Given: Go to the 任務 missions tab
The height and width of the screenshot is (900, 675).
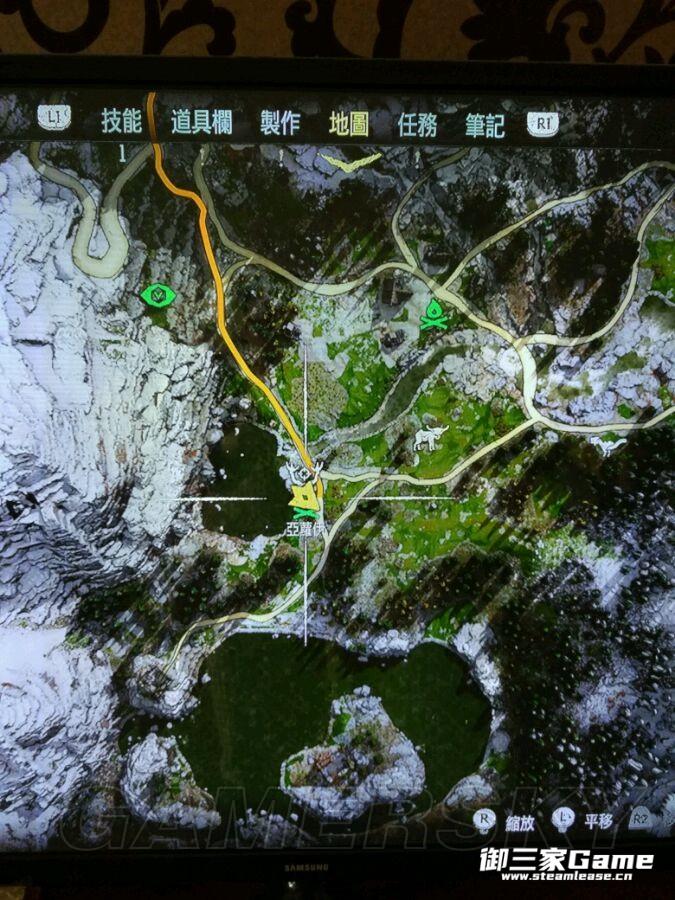Looking at the screenshot, I should (417, 124).
